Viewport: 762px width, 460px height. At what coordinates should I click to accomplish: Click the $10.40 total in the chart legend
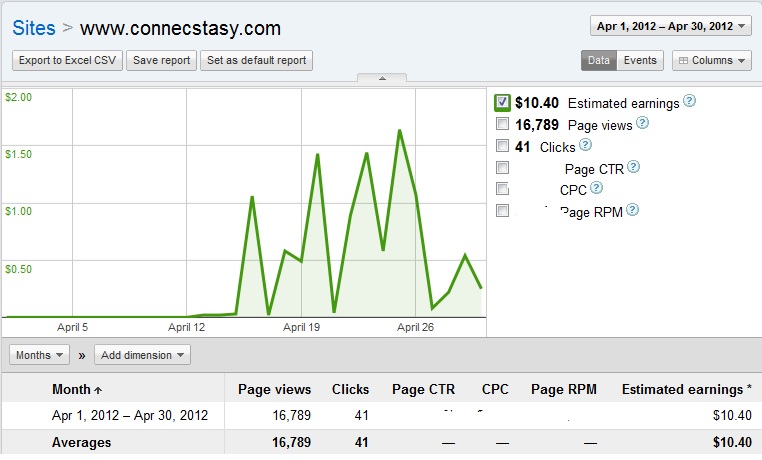tap(537, 103)
